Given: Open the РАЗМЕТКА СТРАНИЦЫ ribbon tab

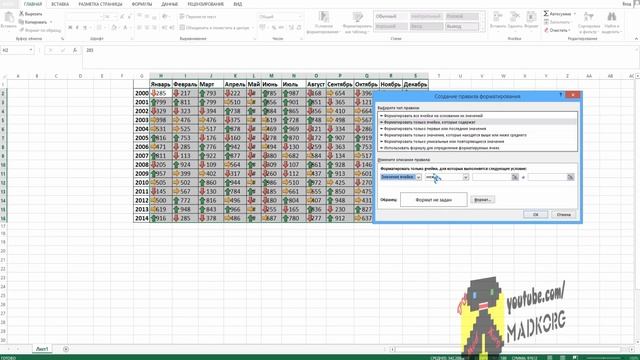Looking at the screenshot, I should click(x=100, y=4).
